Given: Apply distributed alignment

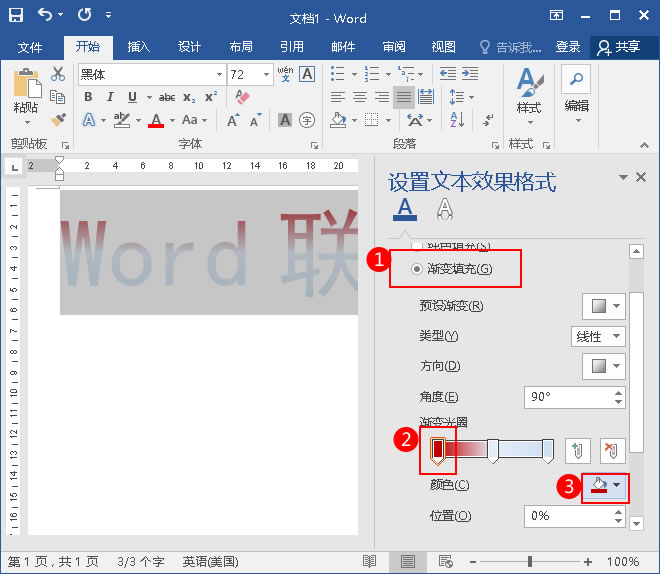Looking at the screenshot, I should point(426,97).
